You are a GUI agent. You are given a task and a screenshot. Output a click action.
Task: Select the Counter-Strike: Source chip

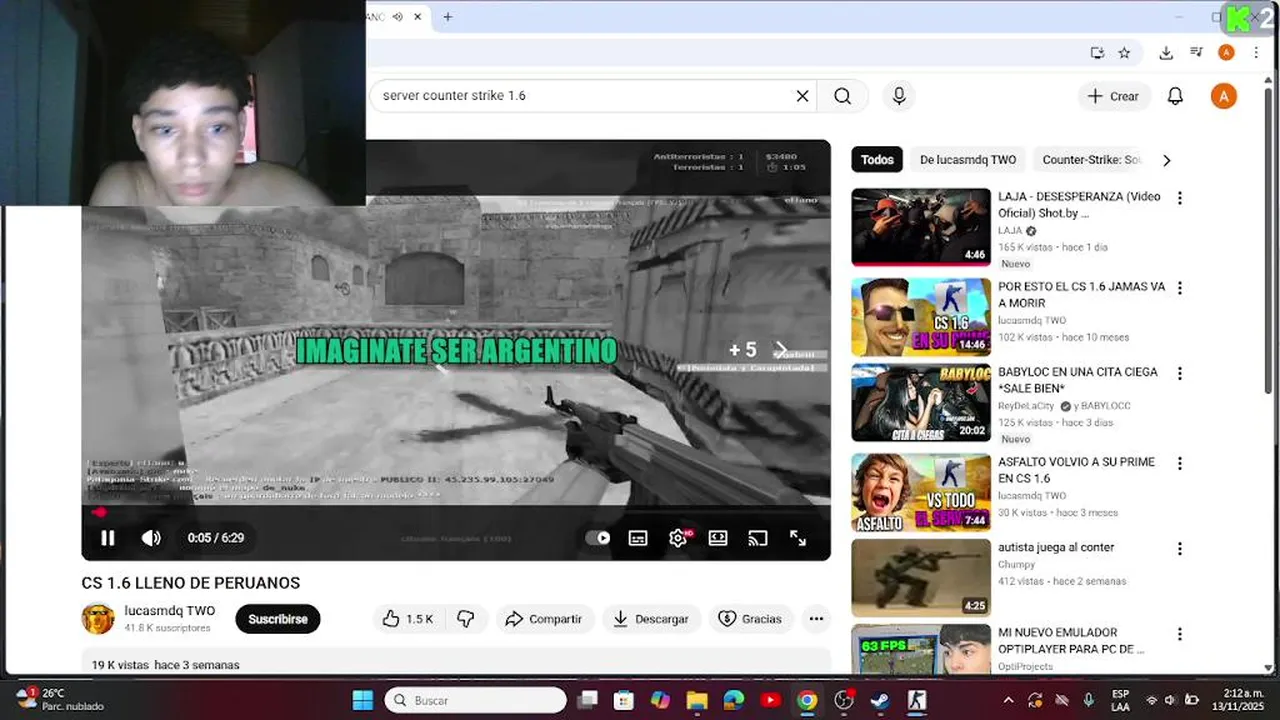[x=1091, y=160]
